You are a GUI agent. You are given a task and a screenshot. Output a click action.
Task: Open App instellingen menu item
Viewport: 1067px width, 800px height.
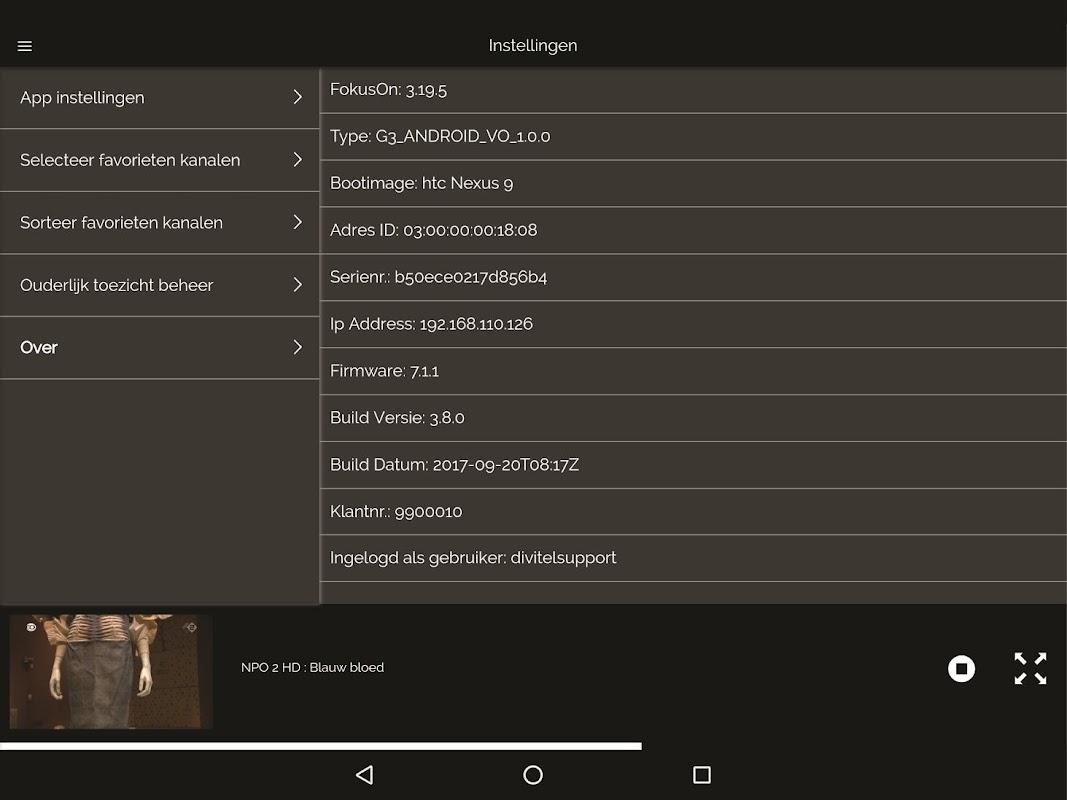(x=159, y=98)
